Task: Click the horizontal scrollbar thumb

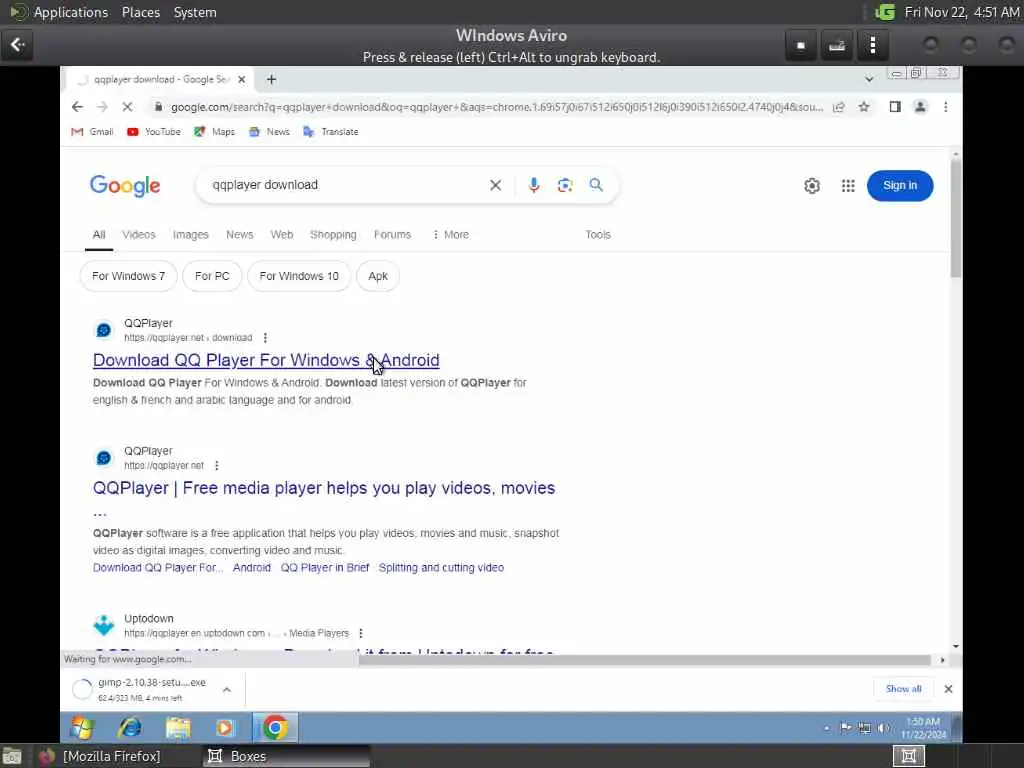Action: pyautogui.click(x=644, y=660)
